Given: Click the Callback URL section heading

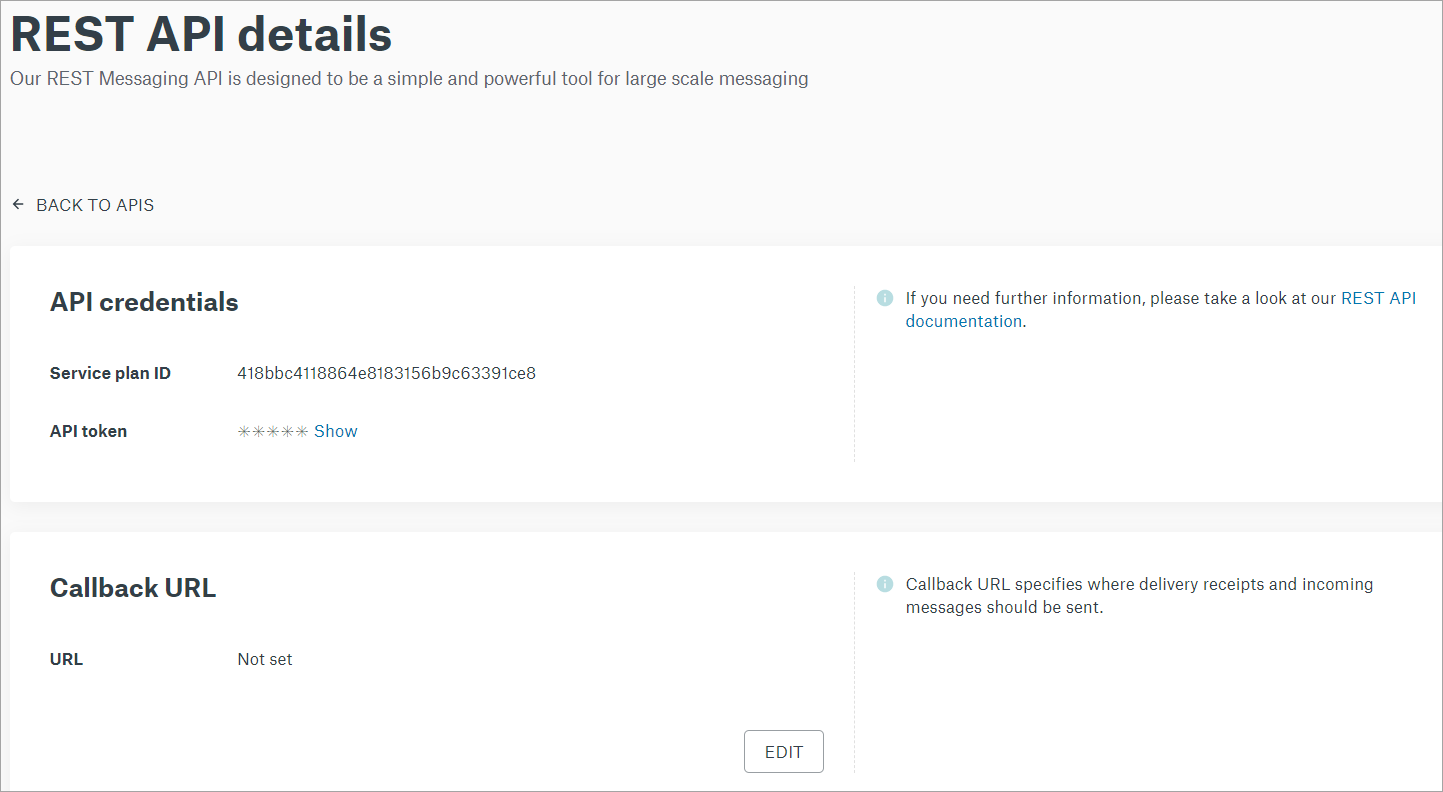Looking at the screenshot, I should point(133,587).
